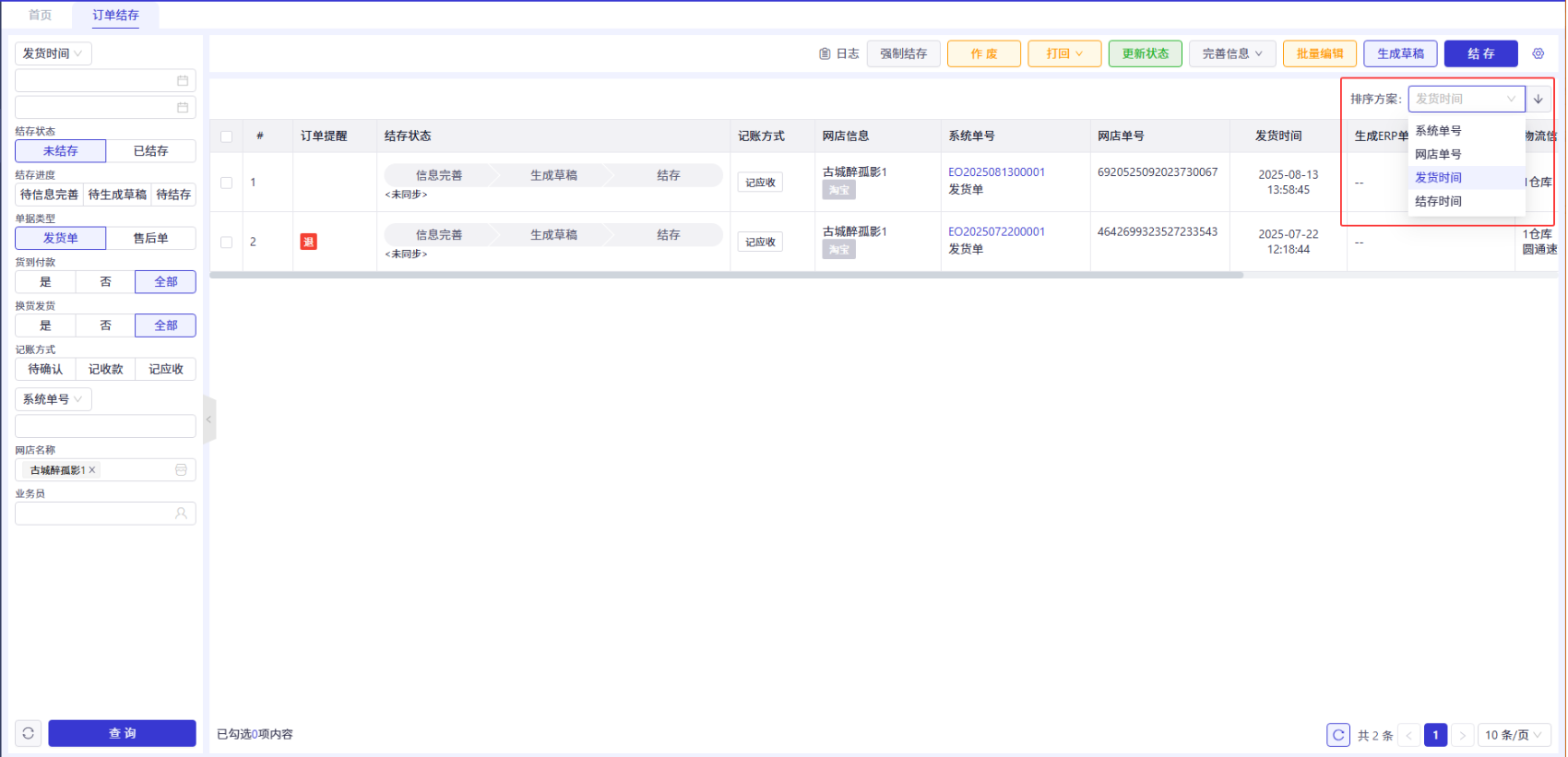Screen dimensions: 1568x757
Task: Open order link EO2025072200001
Action: coord(997,232)
